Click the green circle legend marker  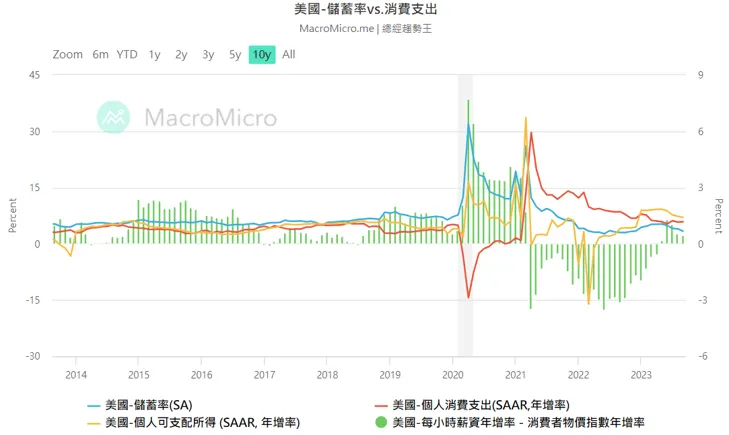(379, 423)
